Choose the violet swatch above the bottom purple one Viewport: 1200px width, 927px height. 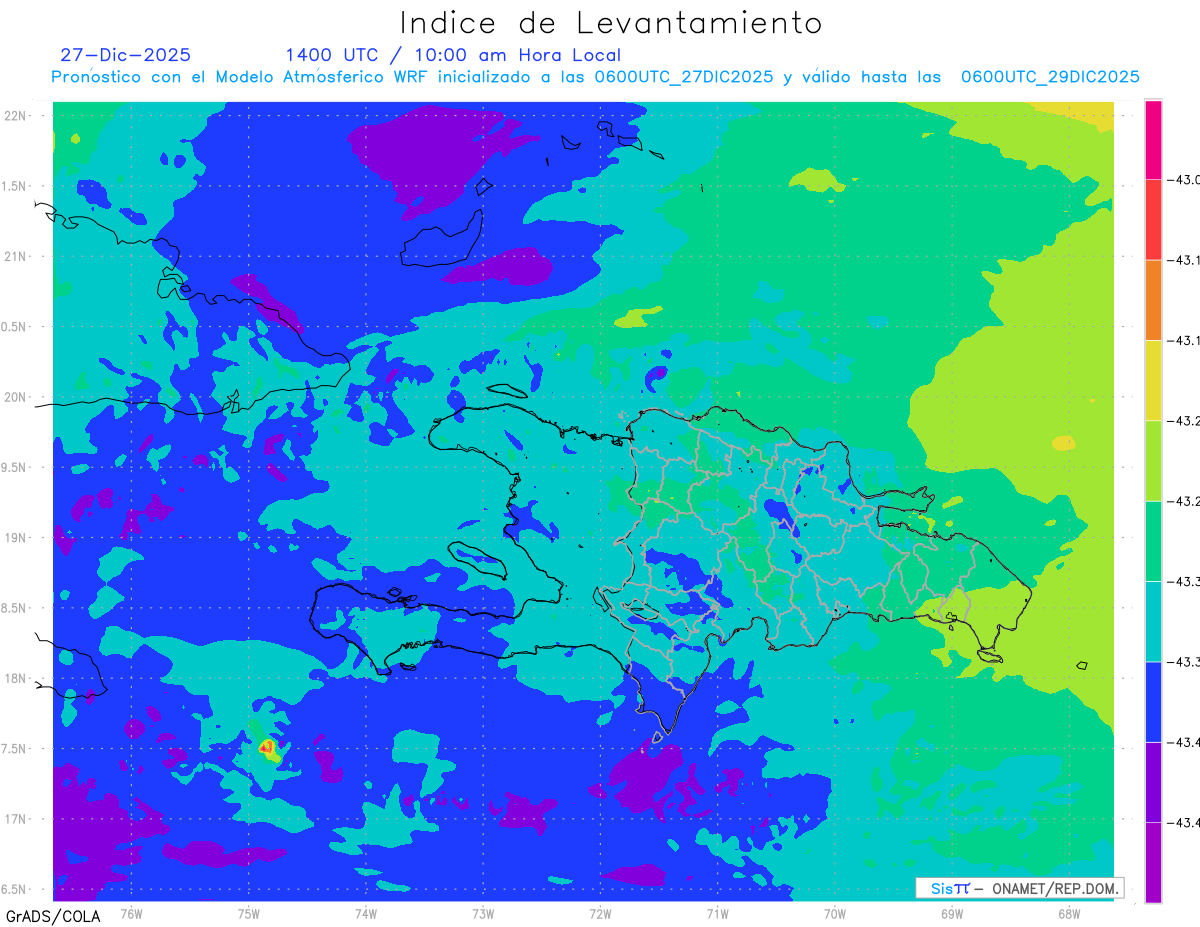point(1153,782)
